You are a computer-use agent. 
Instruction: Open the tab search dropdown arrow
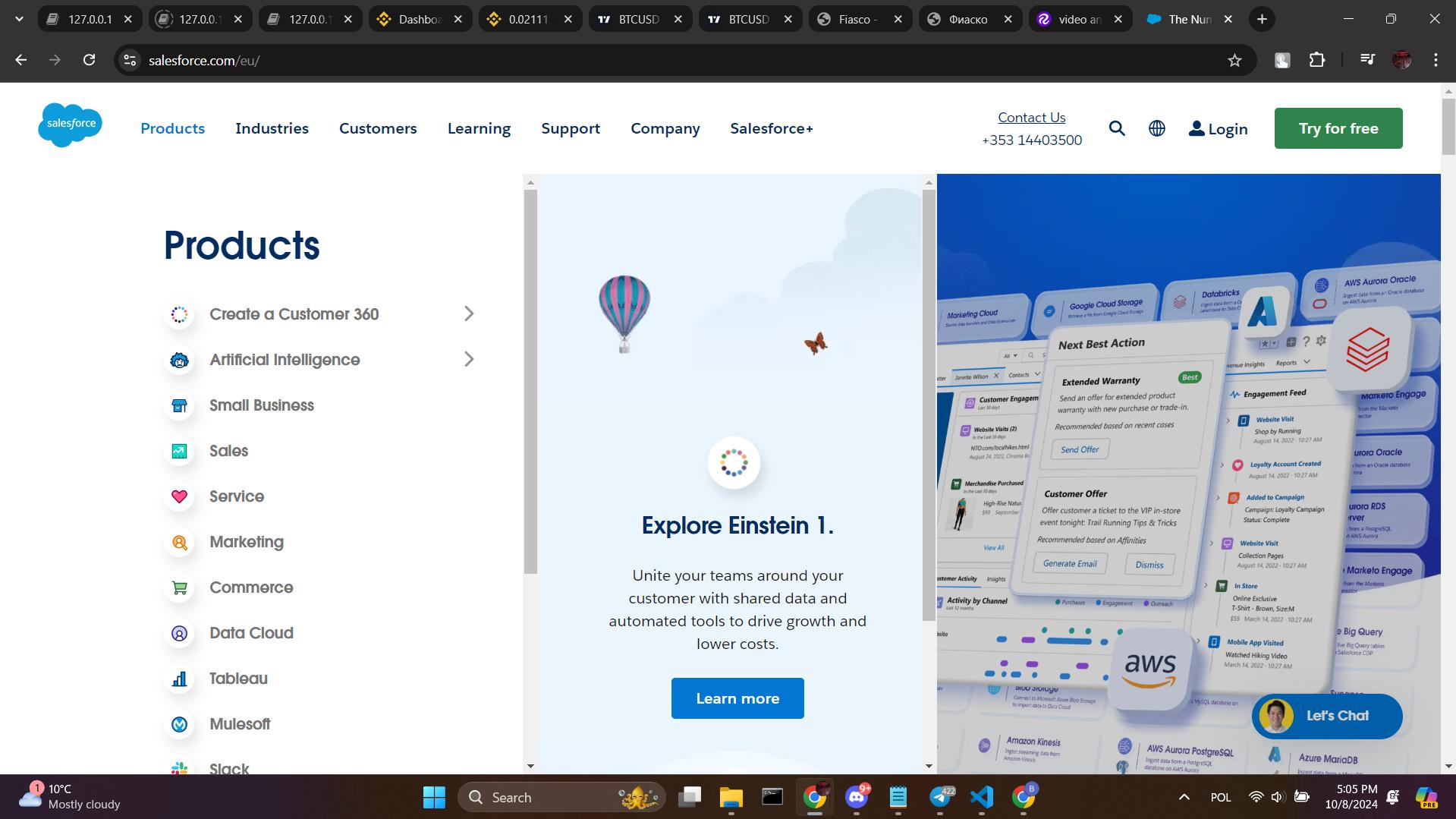click(x=19, y=19)
